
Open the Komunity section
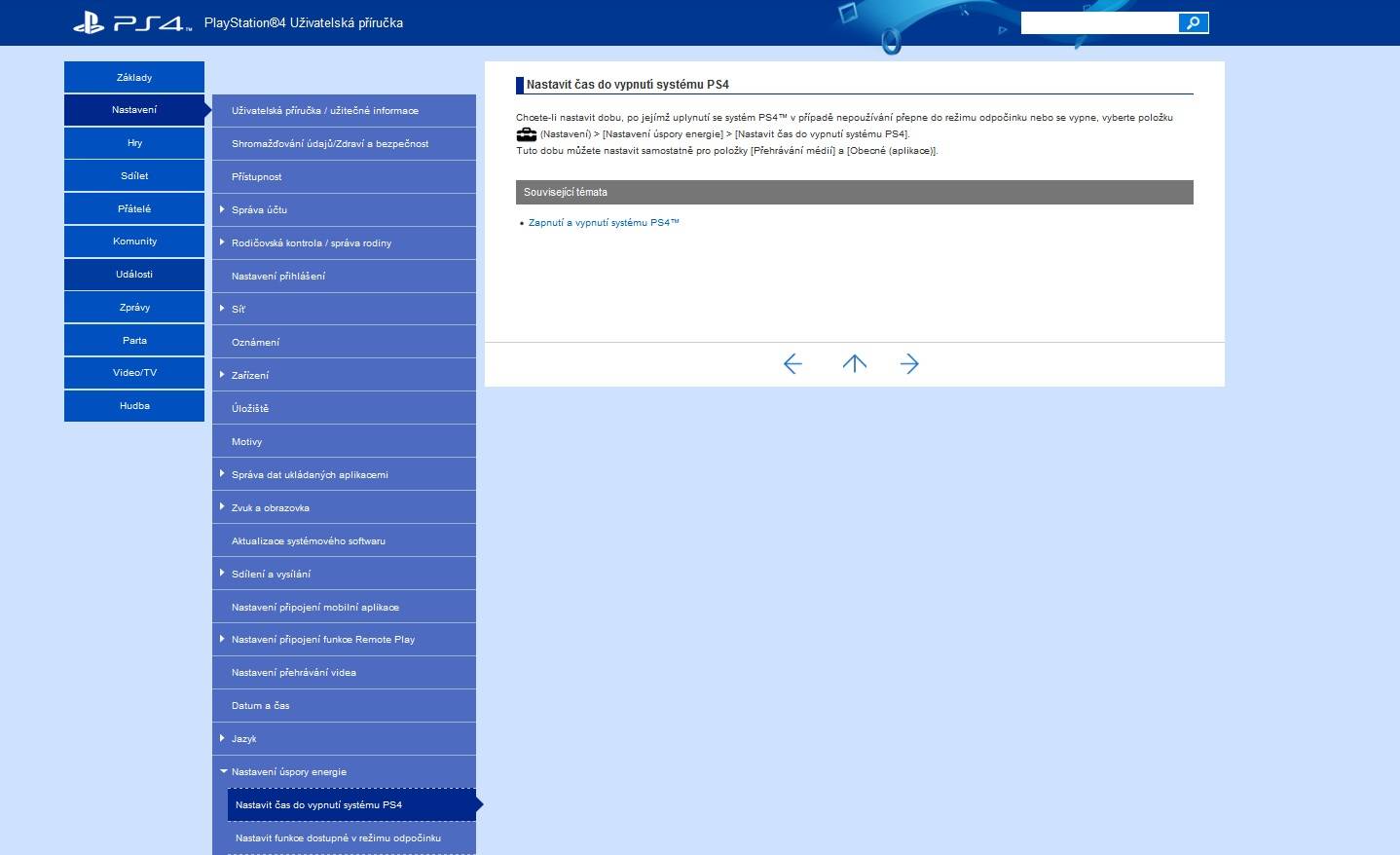[134, 242]
